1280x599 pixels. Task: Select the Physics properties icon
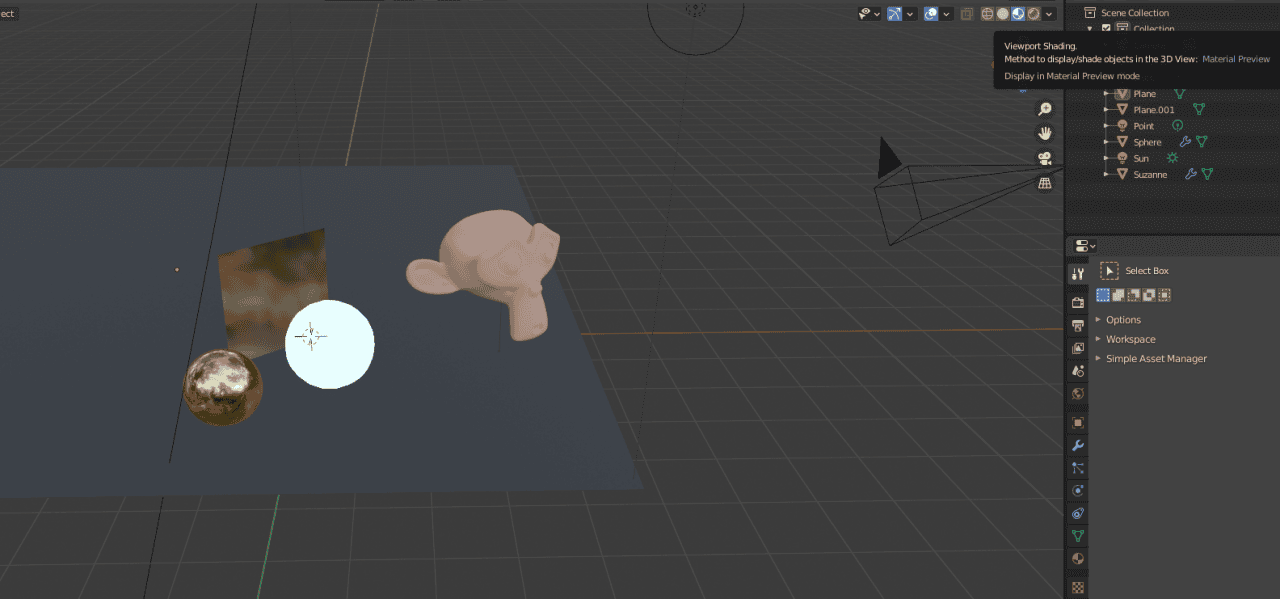1077,490
